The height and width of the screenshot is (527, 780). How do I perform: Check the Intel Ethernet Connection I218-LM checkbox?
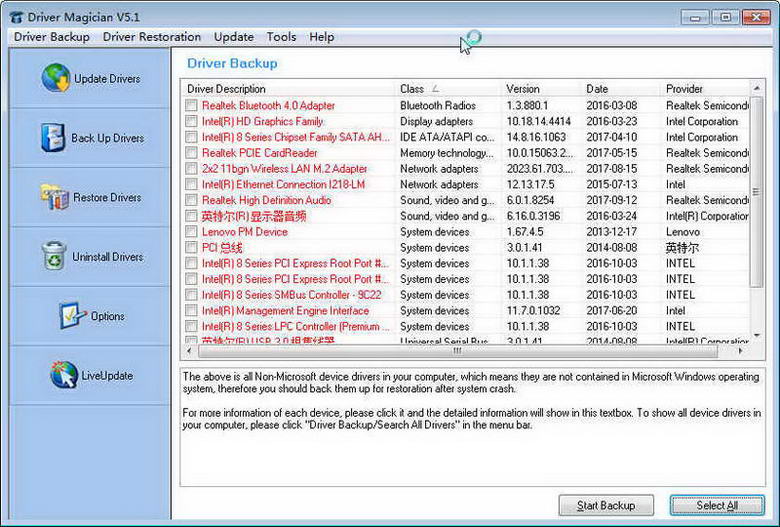click(x=191, y=184)
